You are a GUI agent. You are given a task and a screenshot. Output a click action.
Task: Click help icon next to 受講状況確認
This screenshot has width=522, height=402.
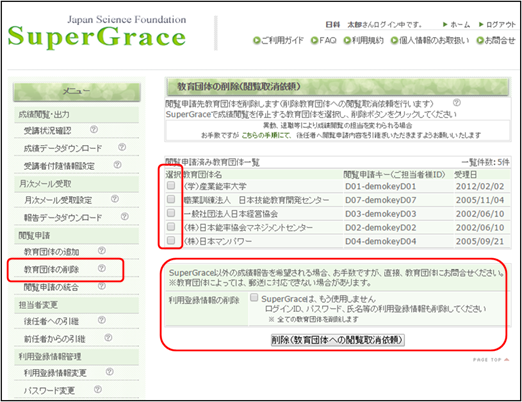click(94, 129)
